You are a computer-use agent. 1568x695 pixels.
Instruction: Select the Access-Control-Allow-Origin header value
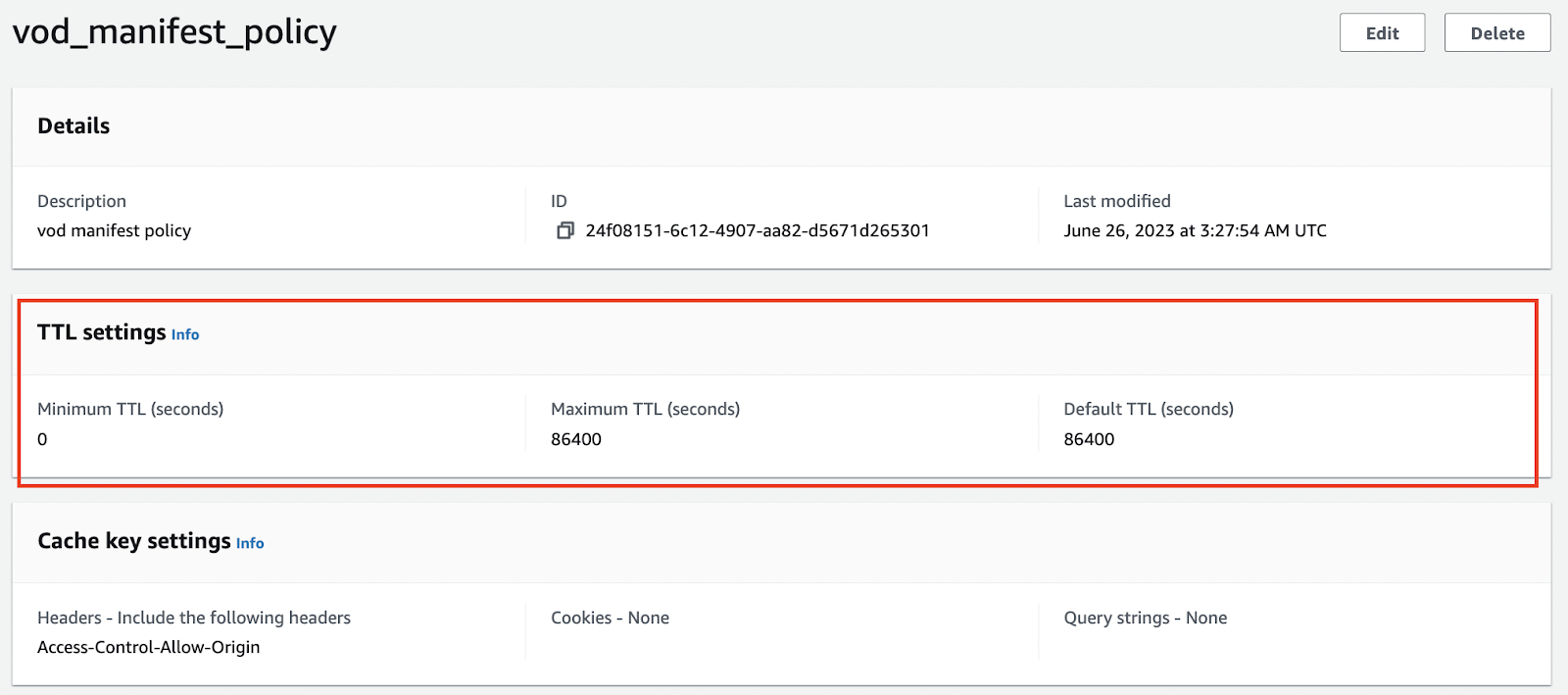pyautogui.click(x=149, y=647)
